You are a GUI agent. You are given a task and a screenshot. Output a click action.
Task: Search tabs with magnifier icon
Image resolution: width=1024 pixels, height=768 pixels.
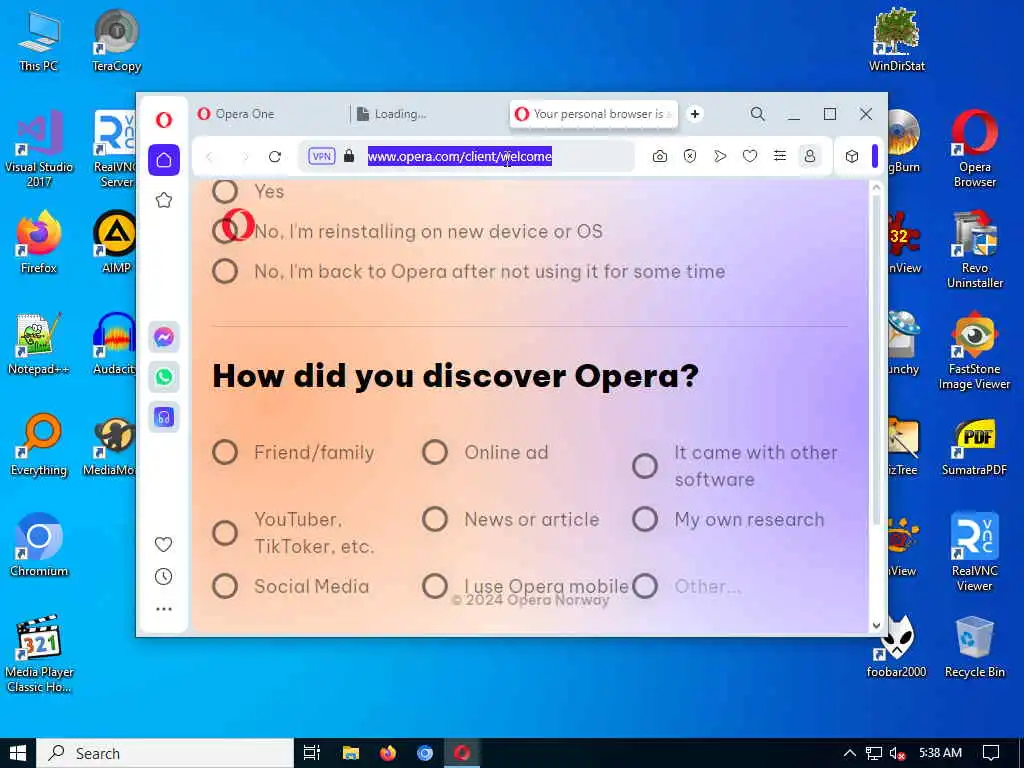[758, 114]
